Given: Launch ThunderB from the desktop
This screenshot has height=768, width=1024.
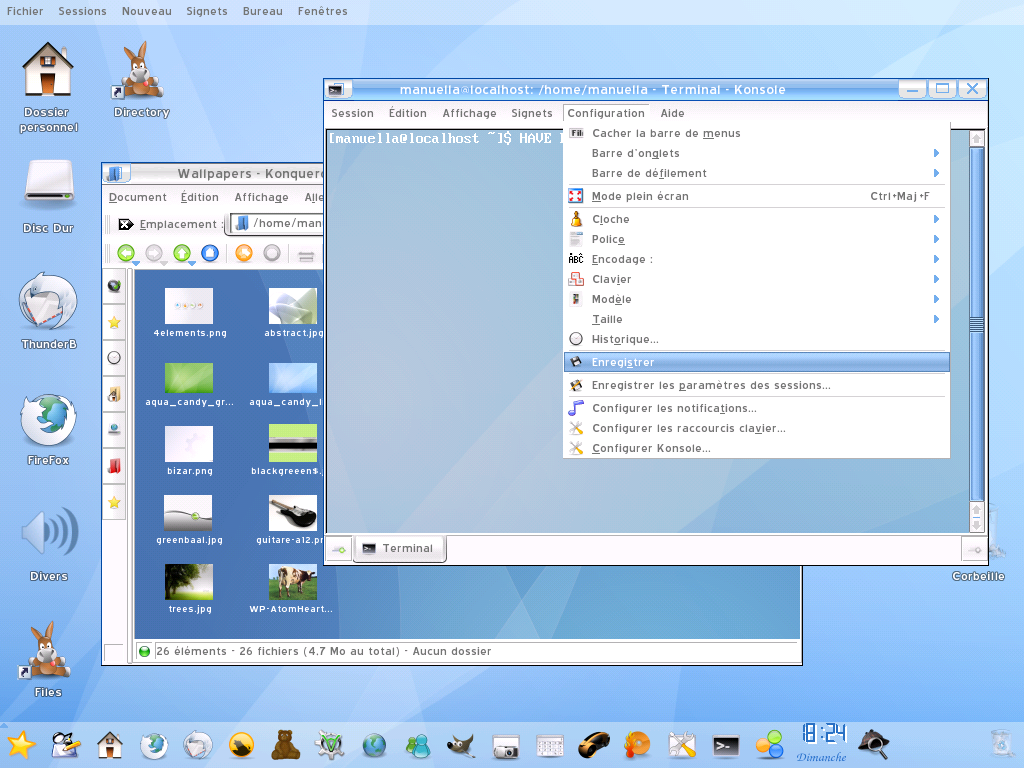Looking at the screenshot, I should click(x=48, y=312).
